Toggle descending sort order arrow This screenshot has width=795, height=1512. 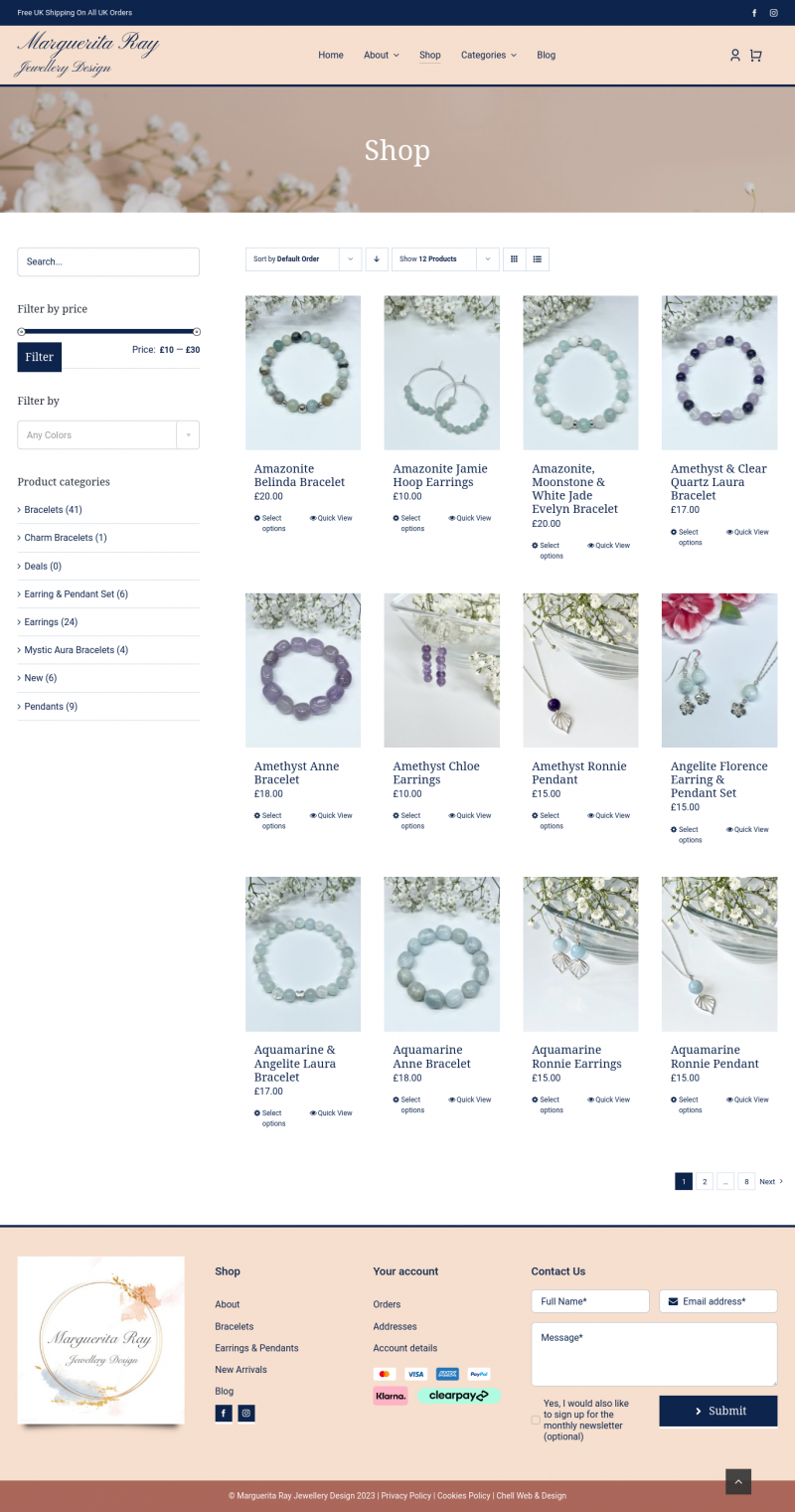(377, 259)
